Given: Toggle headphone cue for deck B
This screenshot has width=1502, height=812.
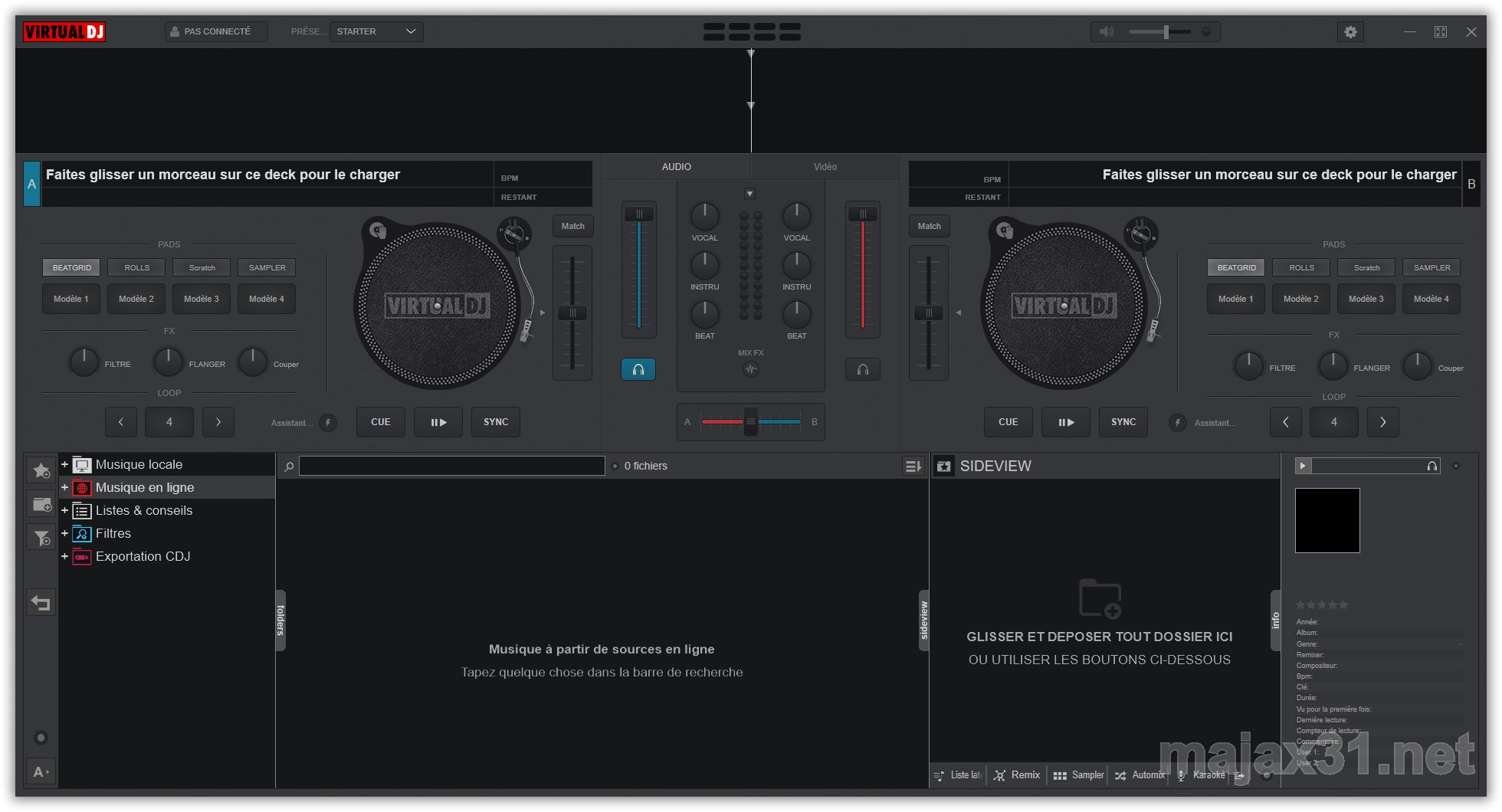Looking at the screenshot, I should (863, 369).
